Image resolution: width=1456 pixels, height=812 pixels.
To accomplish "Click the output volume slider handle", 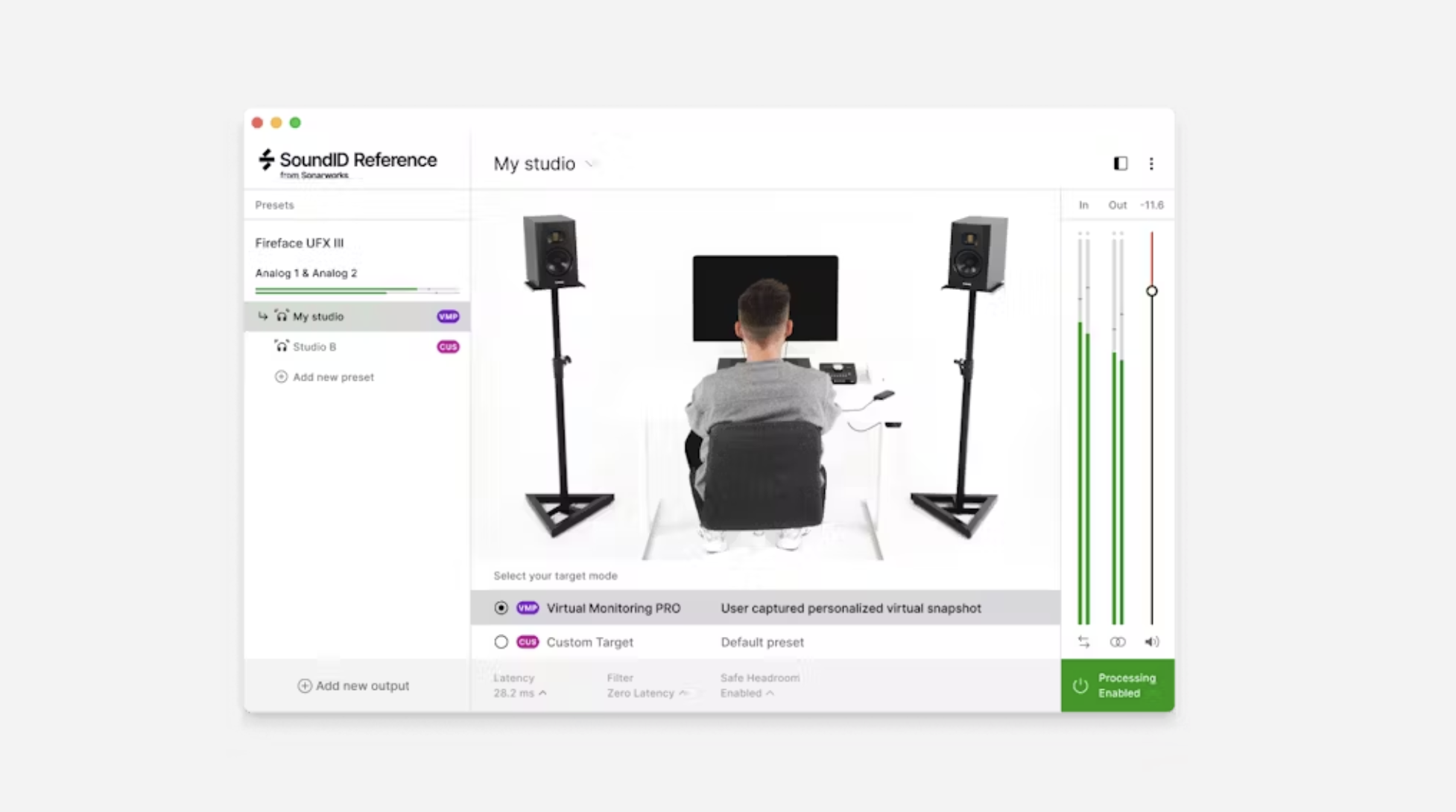I will 1151,291.
